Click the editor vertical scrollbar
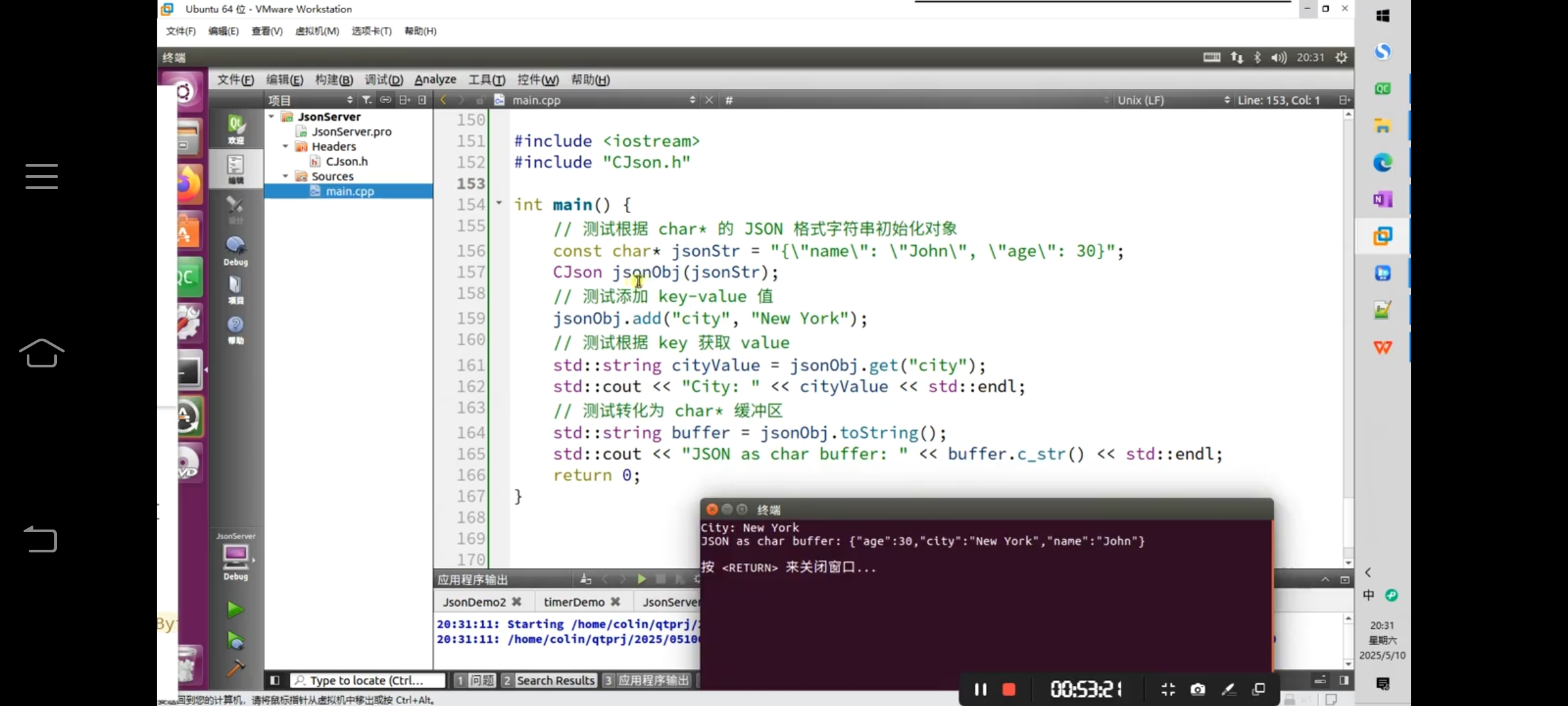The height and width of the screenshot is (706, 1568). click(1348, 327)
